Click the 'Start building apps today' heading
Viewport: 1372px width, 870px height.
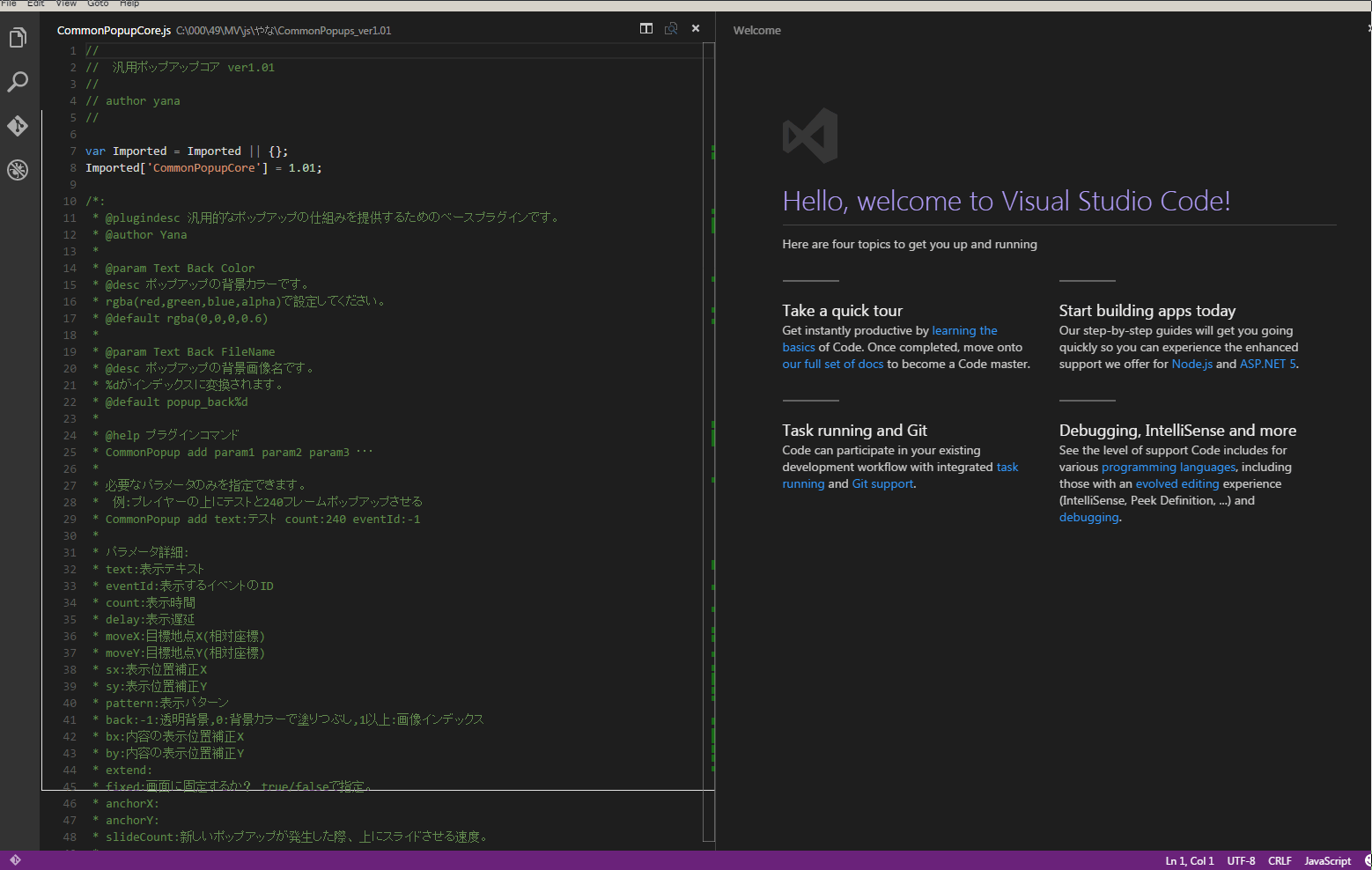click(x=1147, y=311)
